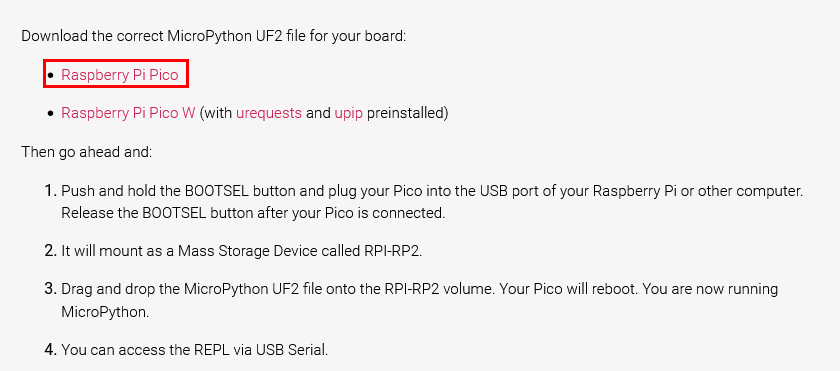The width and height of the screenshot is (840, 371).
Task: Click the step number 3 marker
Action: click(x=50, y=290)
